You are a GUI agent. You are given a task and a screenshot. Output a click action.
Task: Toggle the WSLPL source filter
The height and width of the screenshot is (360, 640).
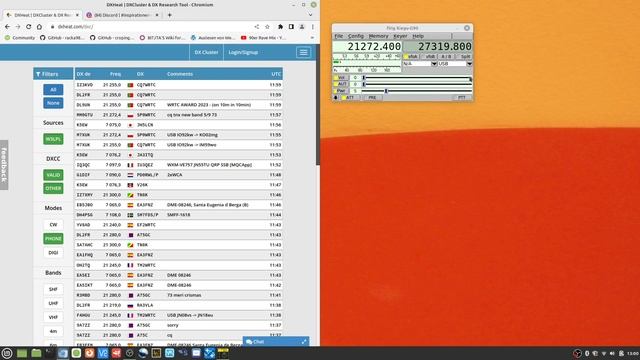pos(53,139)
